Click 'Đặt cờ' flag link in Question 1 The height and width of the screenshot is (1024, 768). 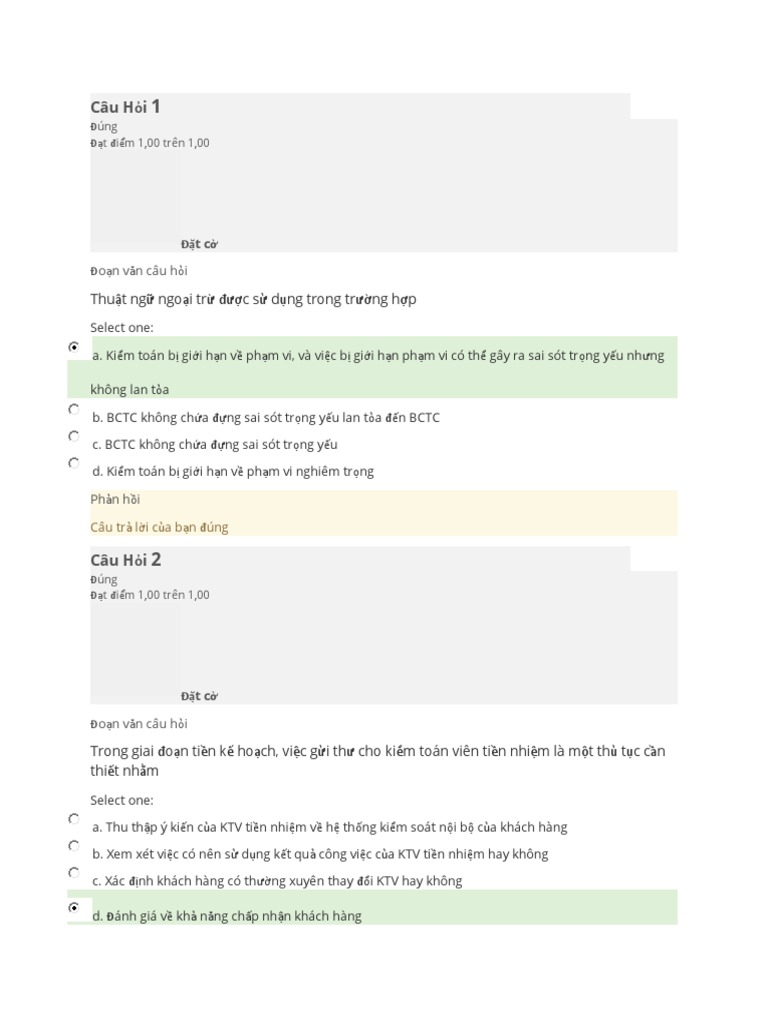[x=199, y=244]
